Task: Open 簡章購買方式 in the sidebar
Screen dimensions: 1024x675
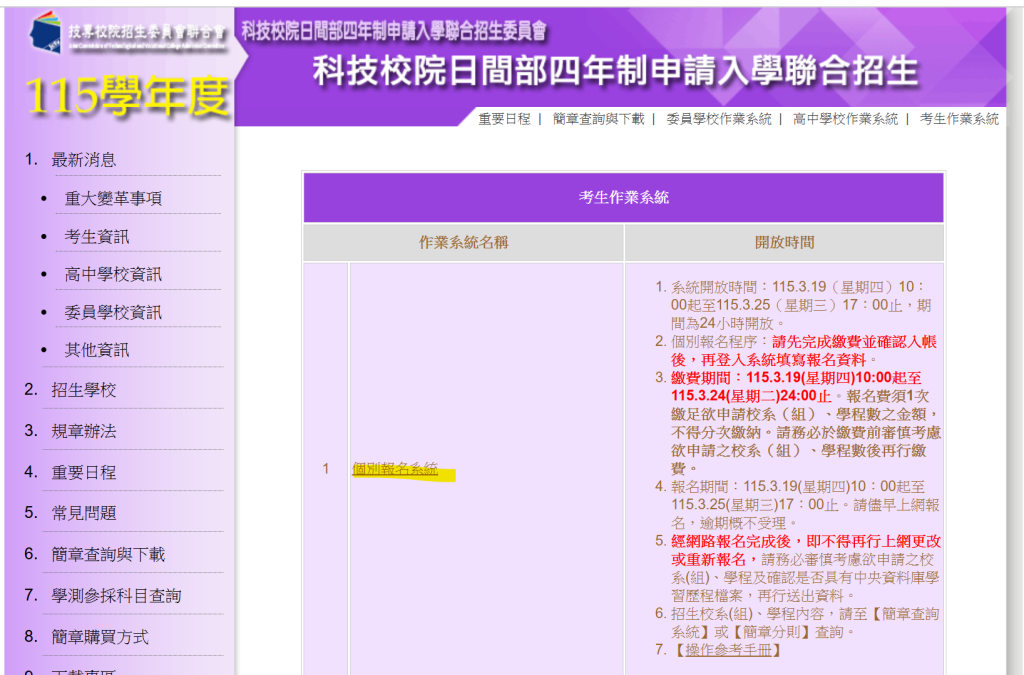Action: [x=100, y=637]
